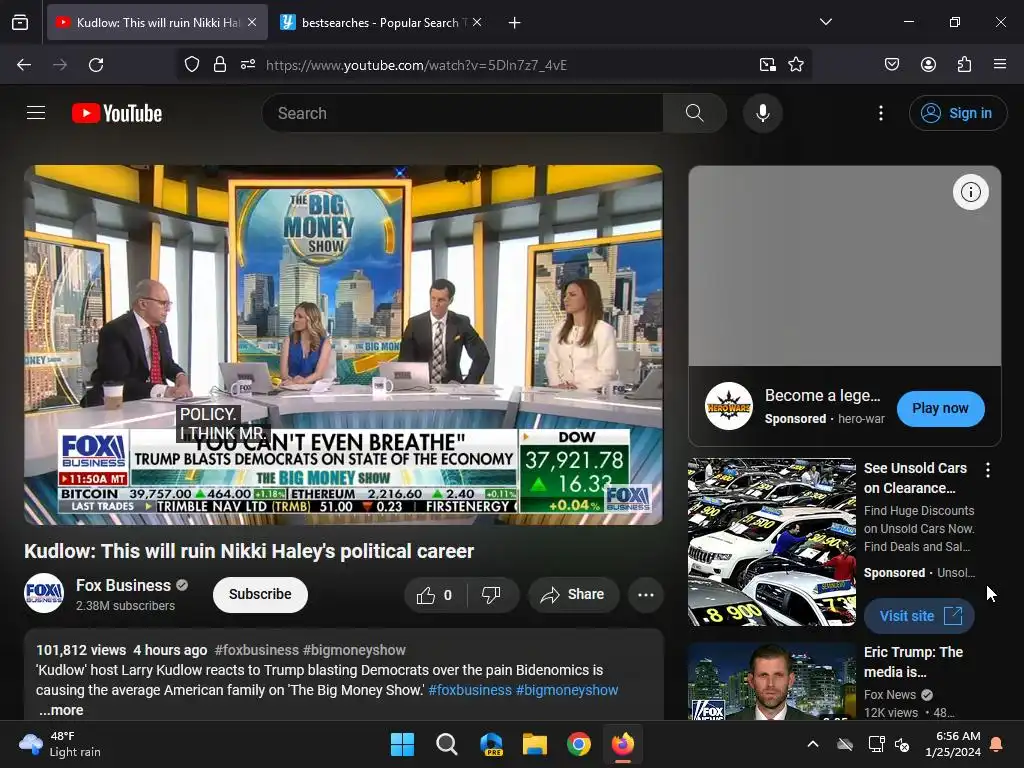Open YouTube settings three-dot menu

point(881,113)
